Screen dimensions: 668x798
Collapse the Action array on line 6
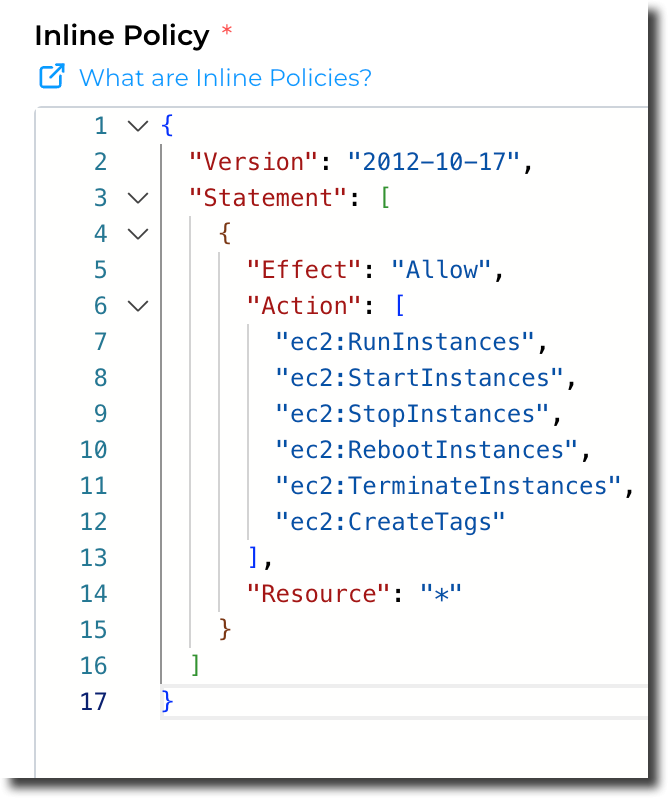tap(138, 306)
